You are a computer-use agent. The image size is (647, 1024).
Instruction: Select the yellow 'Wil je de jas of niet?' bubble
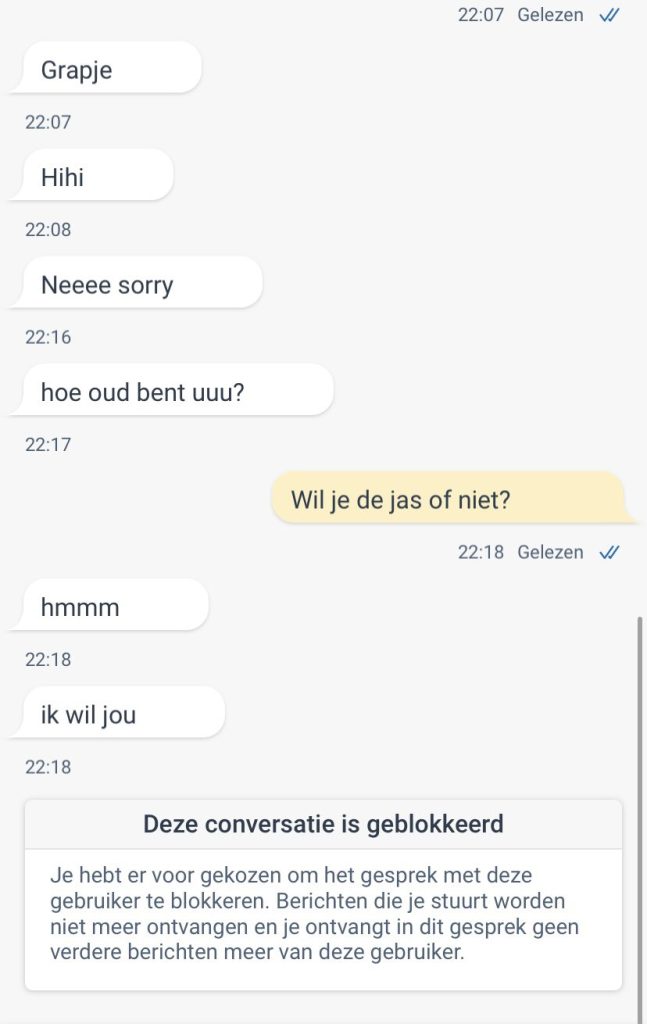[x=453, y=498]
